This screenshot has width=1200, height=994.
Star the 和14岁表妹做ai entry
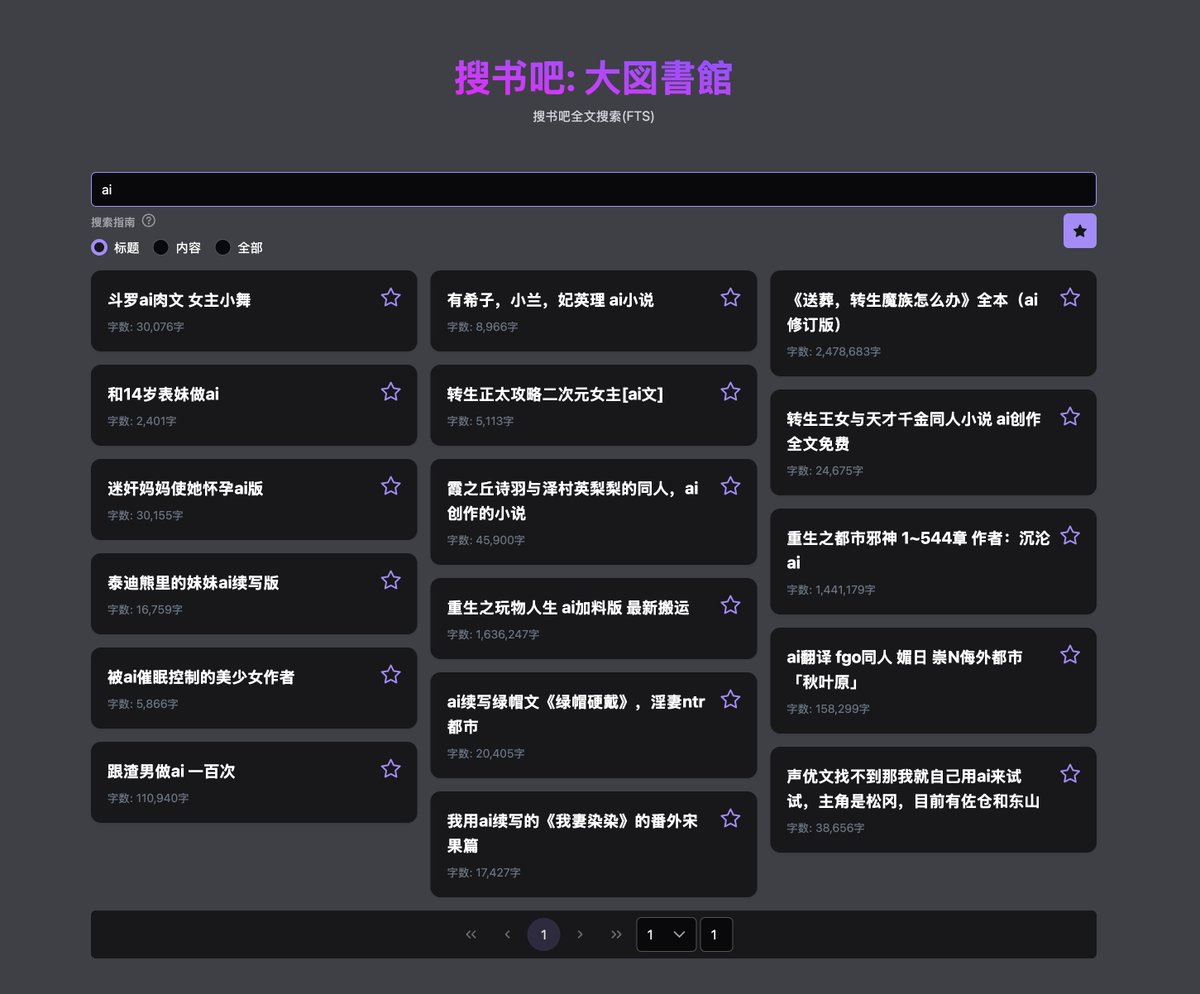point(390,392)
